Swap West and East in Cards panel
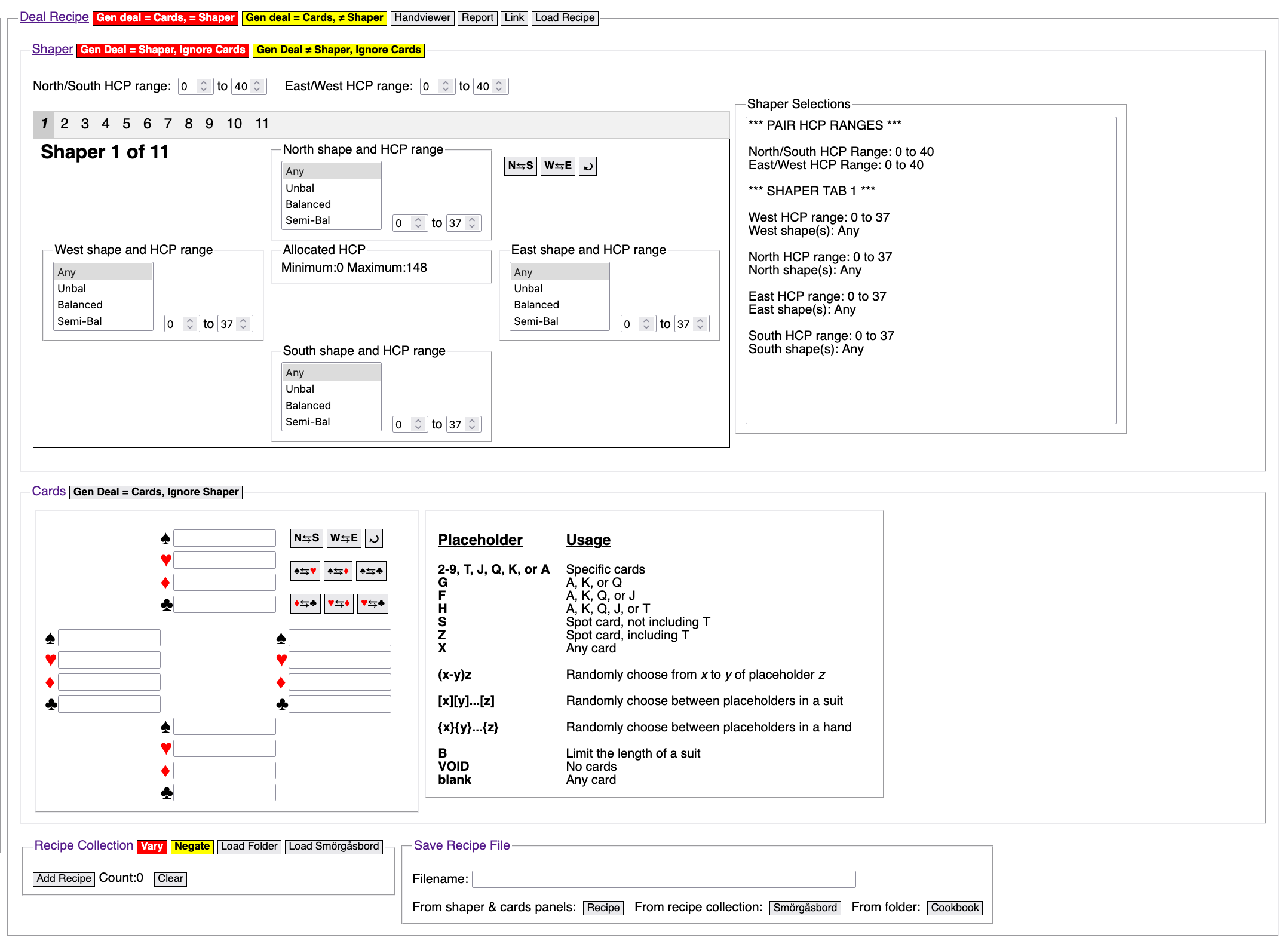The height and width of the screenshot is (950, 1288). [x=344, y=538]
